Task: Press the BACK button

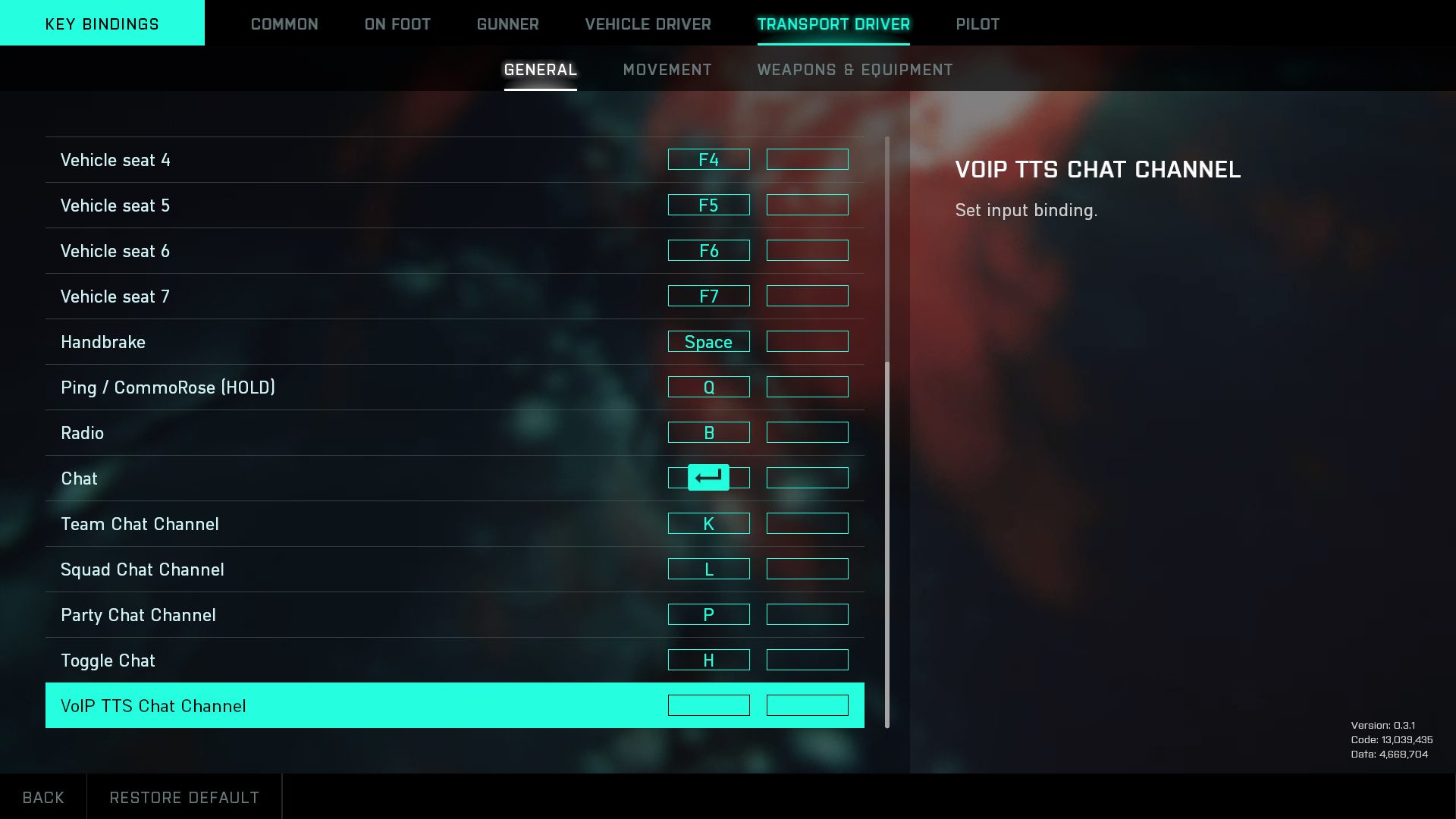Action: 43,796
